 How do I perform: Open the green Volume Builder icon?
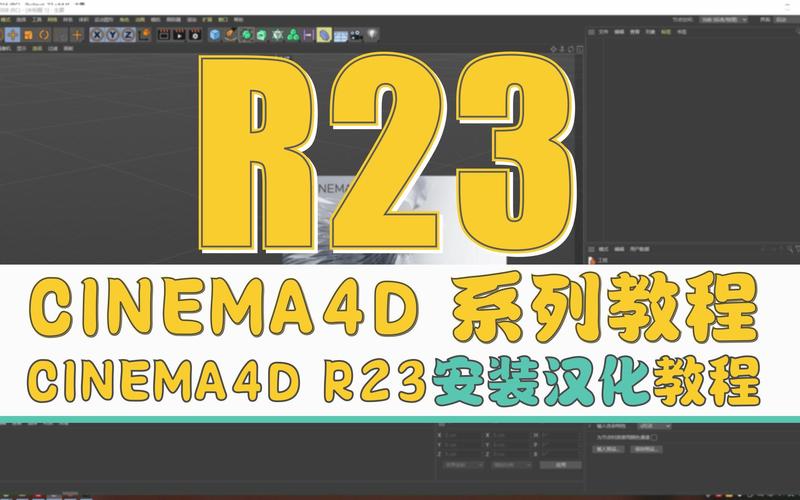click(293, 35)
